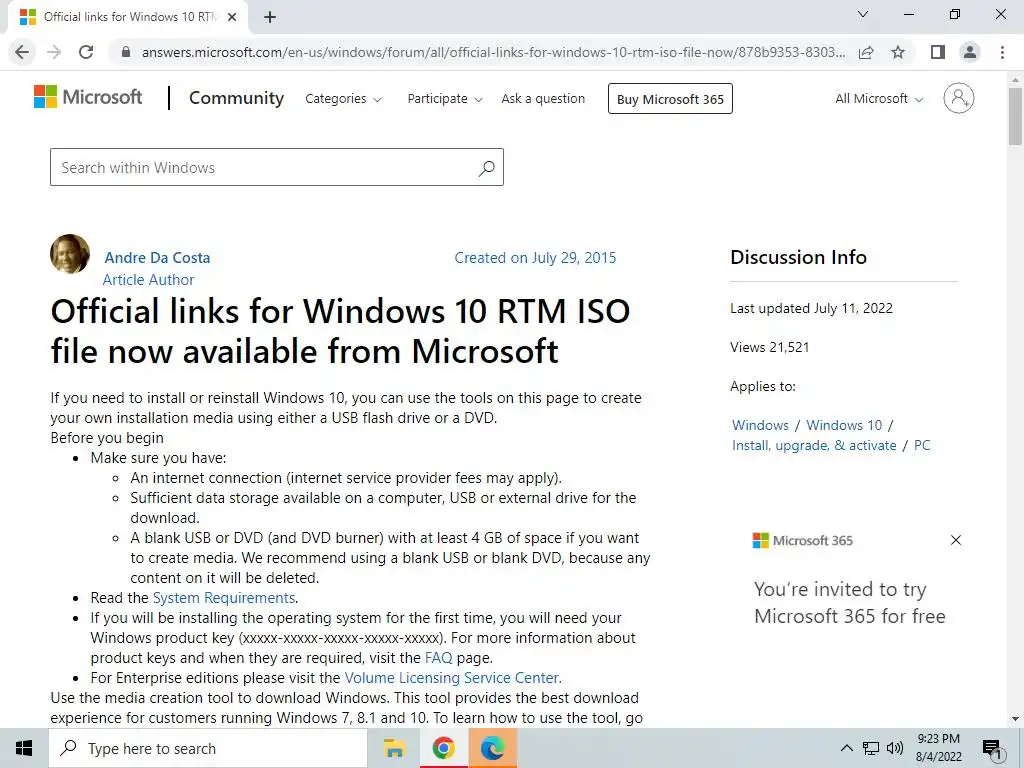
Task: Open Windows Start menu
Action: click(24, 748)
